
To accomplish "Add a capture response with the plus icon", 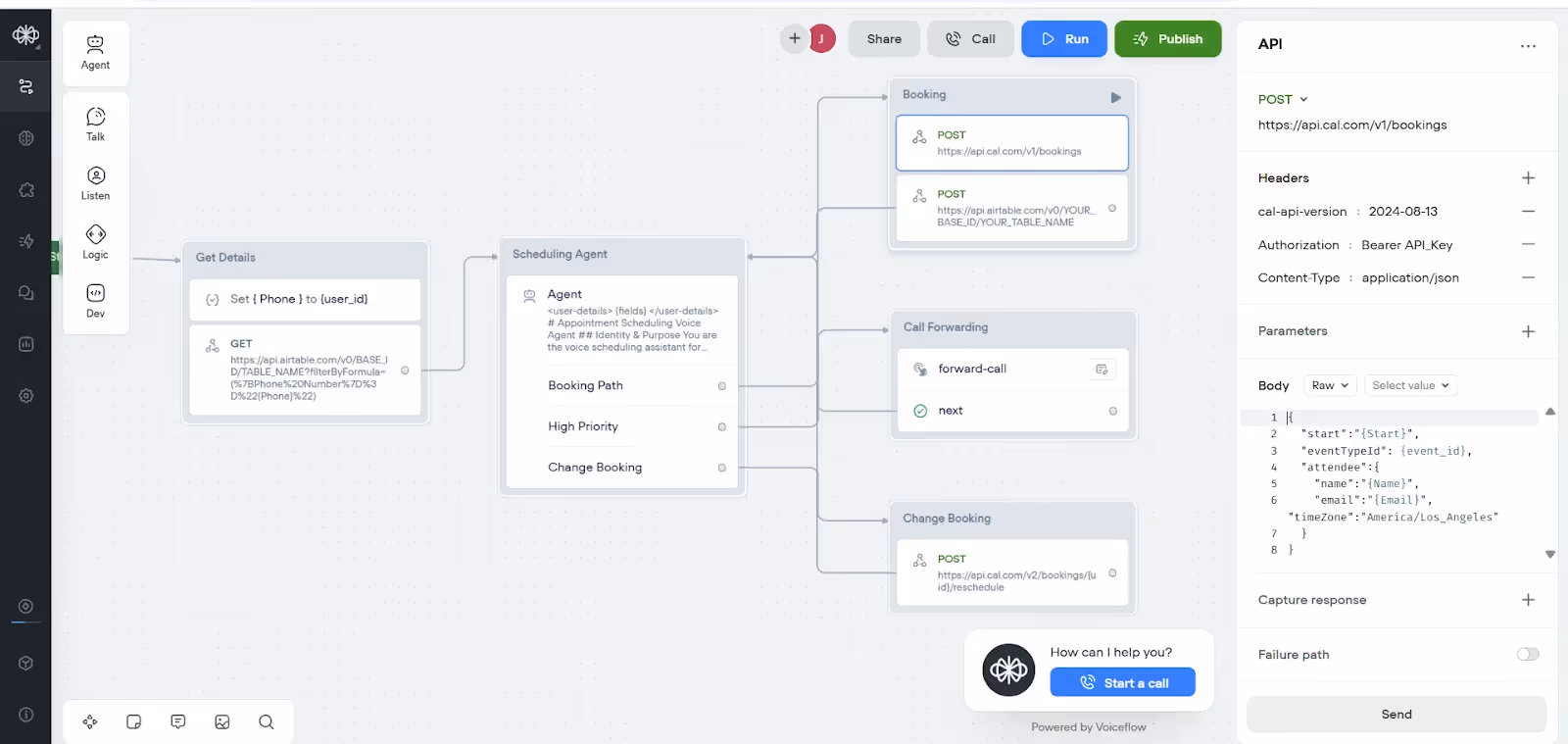I will [x=1528, y=600].
